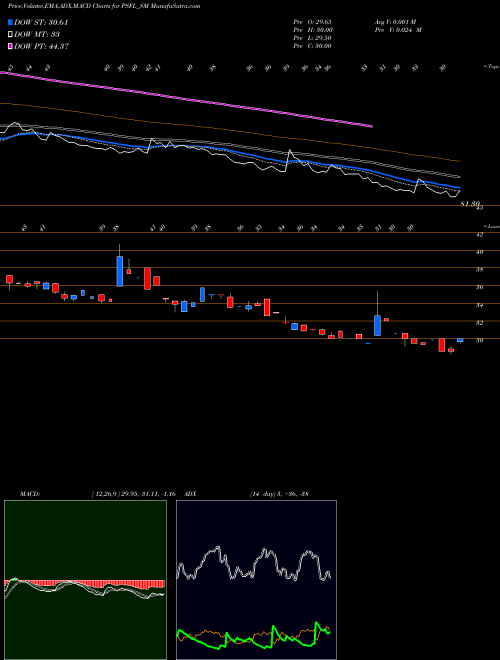Click the blue DOW ST legend swatch
500x660 pixels.
coord(10,22)
